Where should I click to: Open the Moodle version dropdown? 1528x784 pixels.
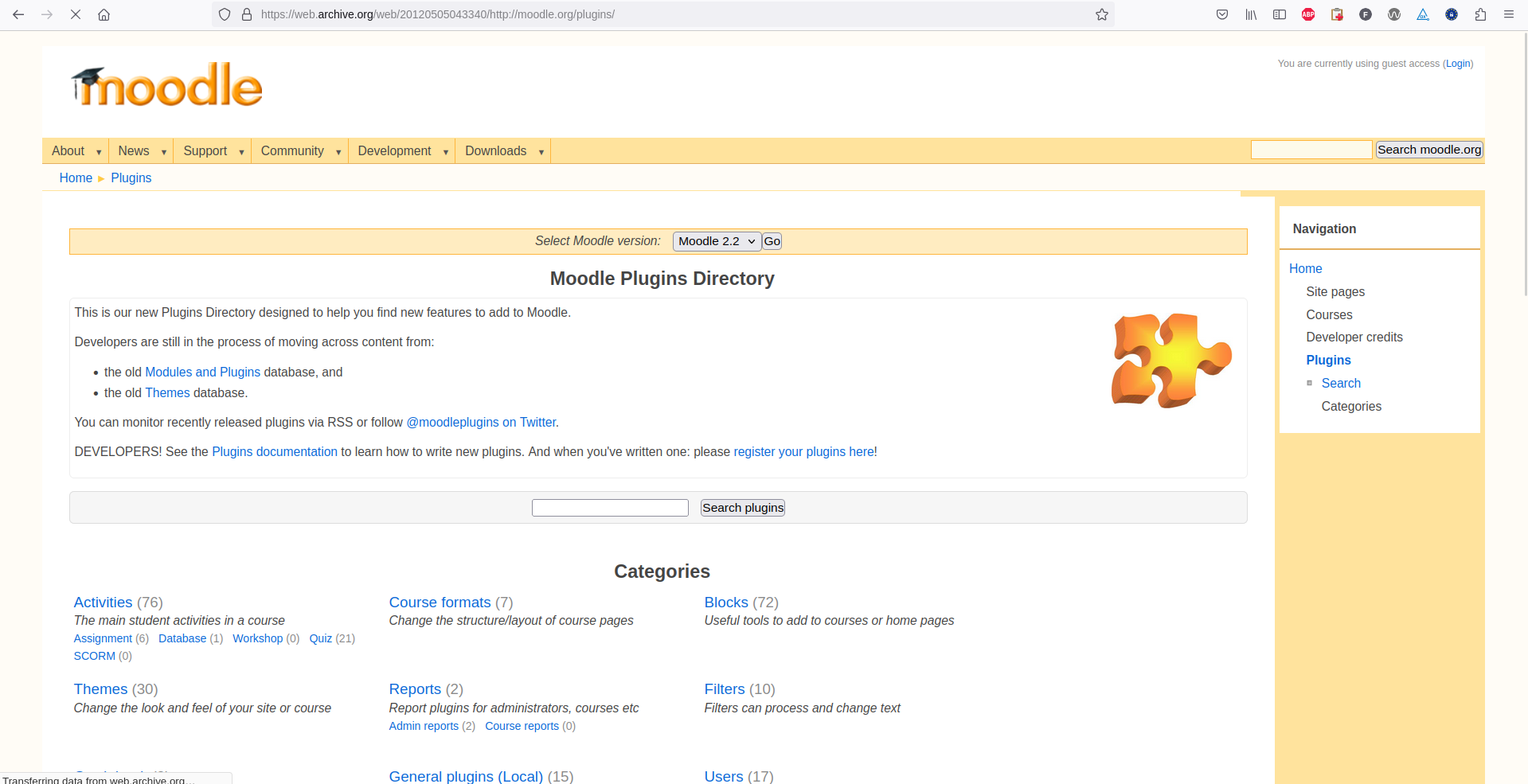717,241
